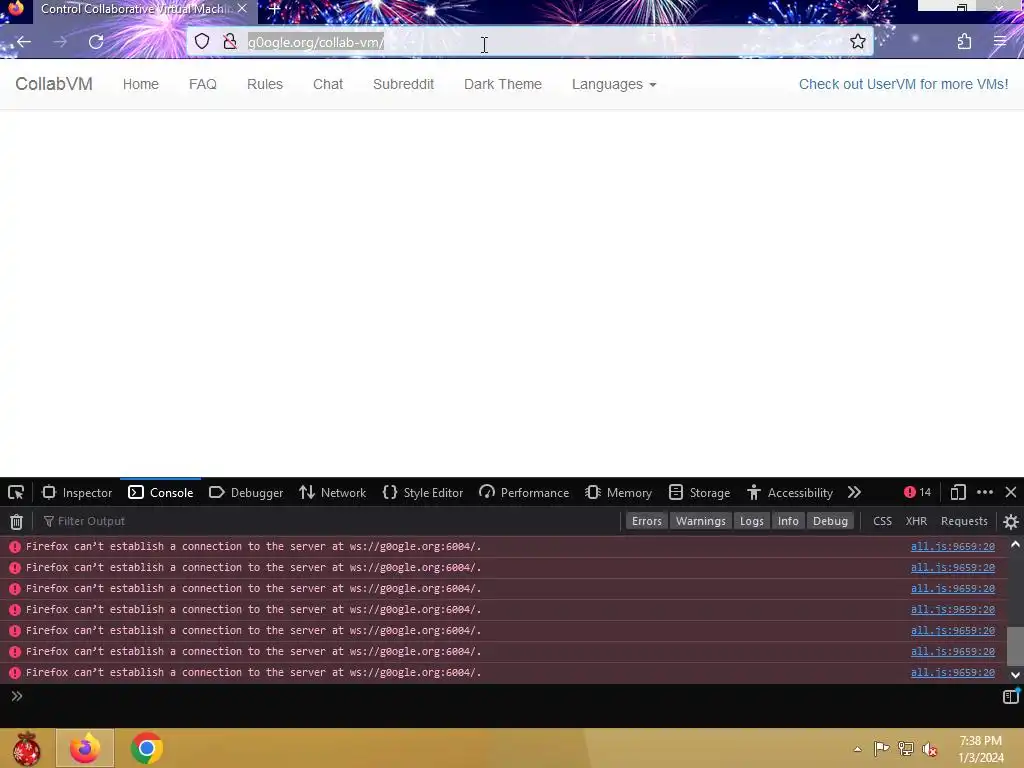The image size is (1024, 768).
Task: Toggle the Warnings filter
Action: pyautogui.click(x=701, y=521)
